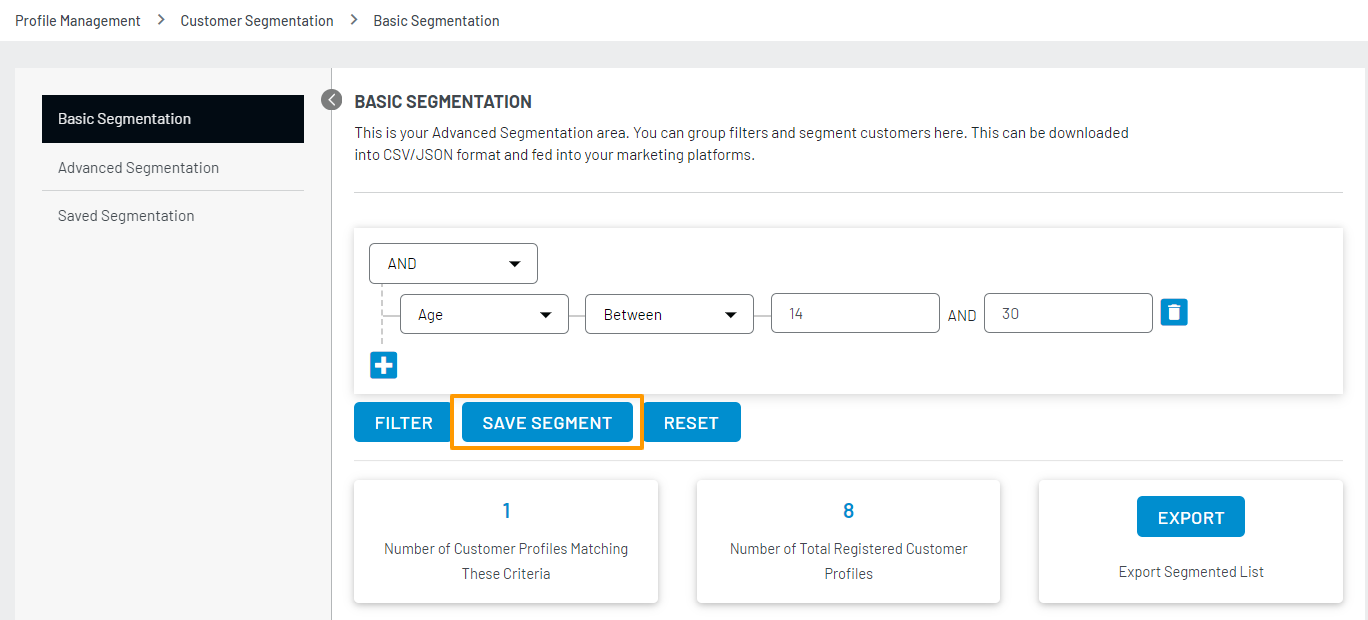1368x620 pixels.
Task: Click the matching profiles count card
Action: coord(505,541)
